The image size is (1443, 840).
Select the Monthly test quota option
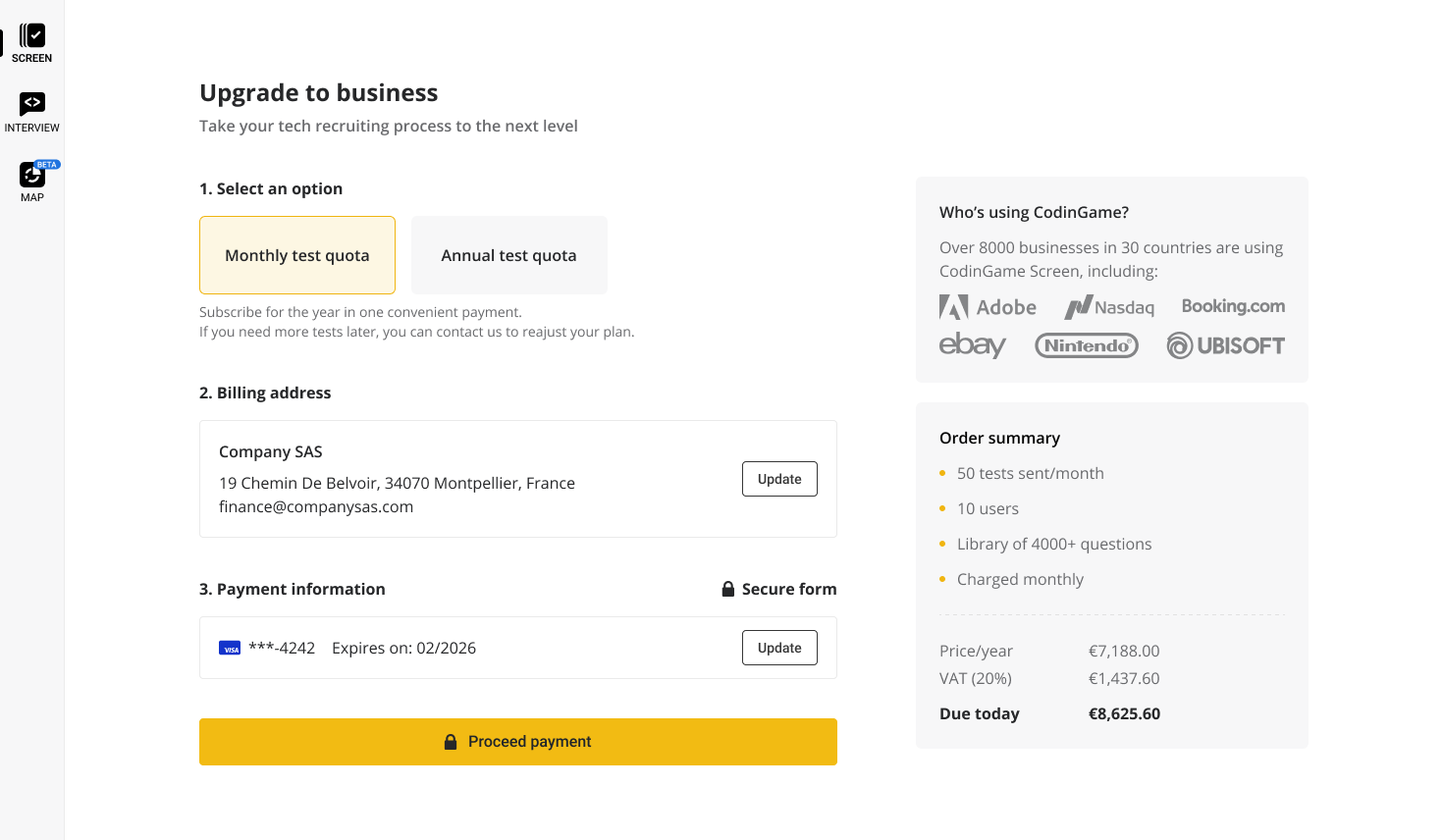pyautogui.click(x=297, y=255)
